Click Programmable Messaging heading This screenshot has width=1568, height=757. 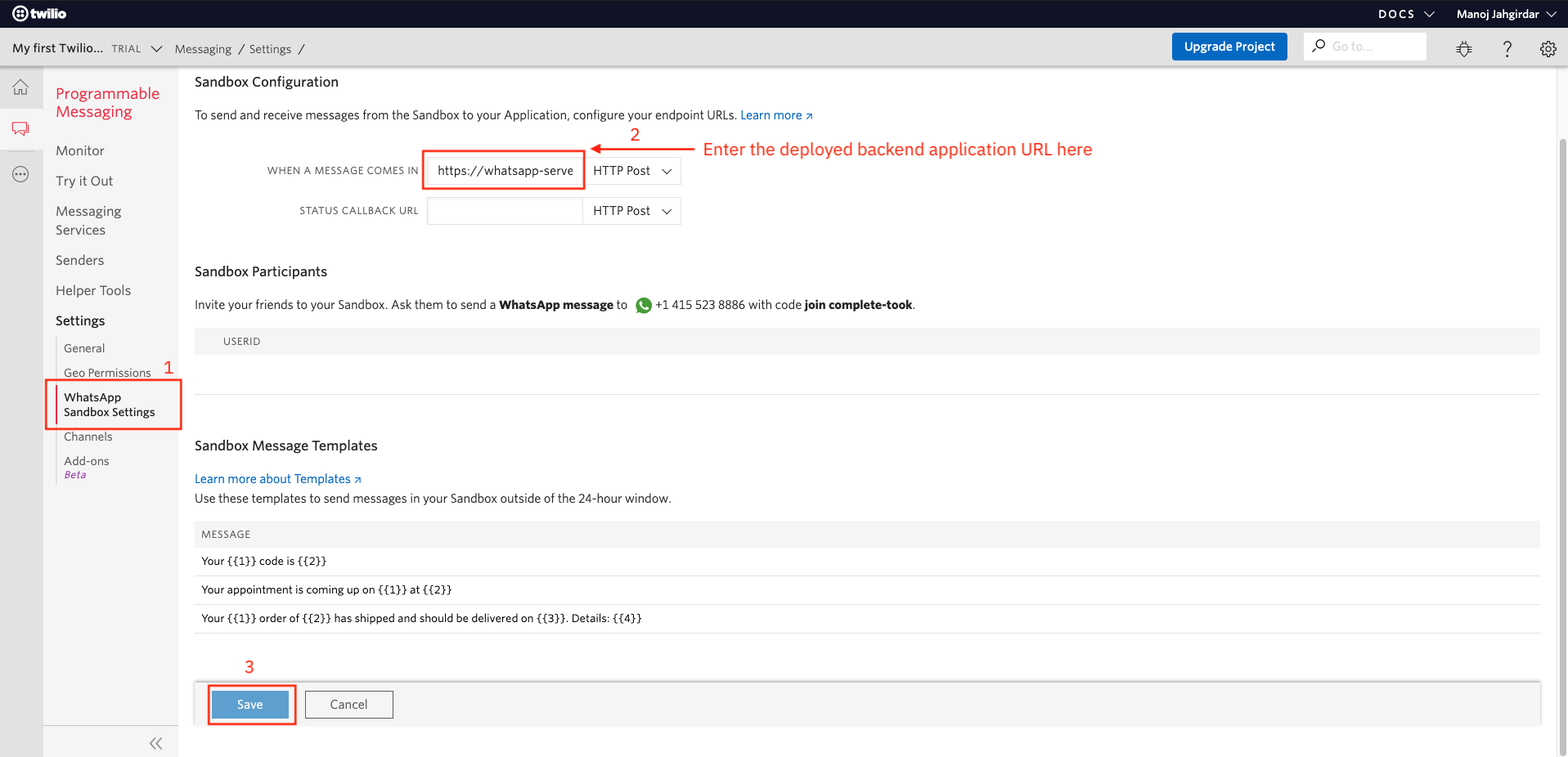(x=107, y=102)
